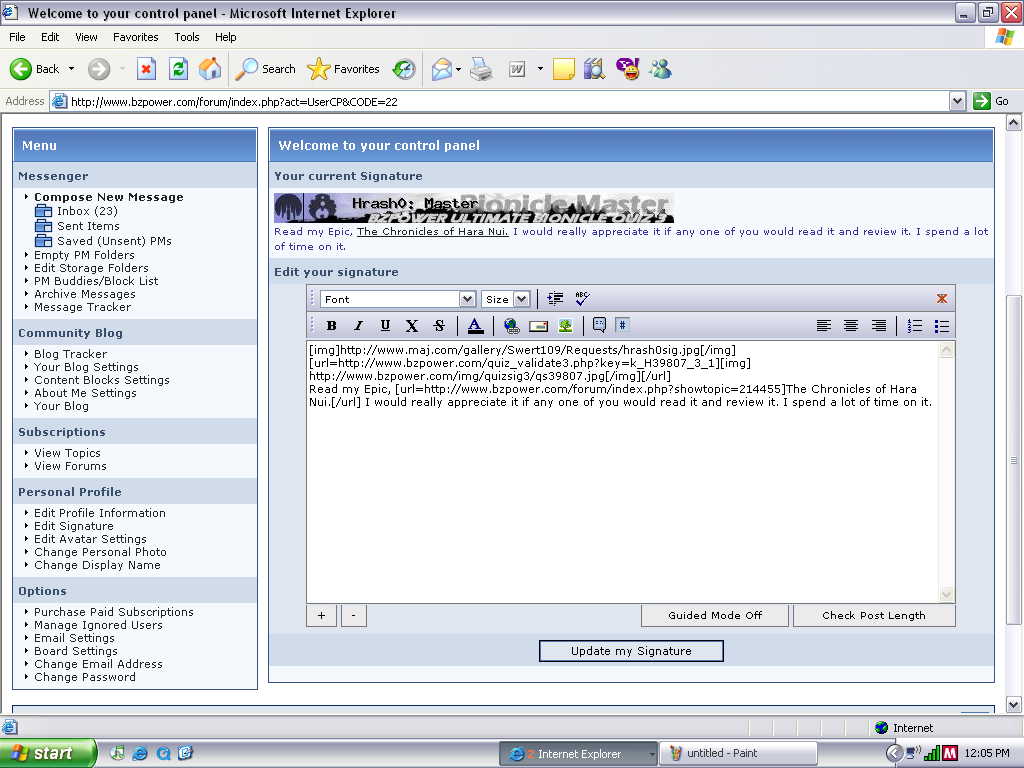
Task: Click the indent text icon
Action: [555, 298]
